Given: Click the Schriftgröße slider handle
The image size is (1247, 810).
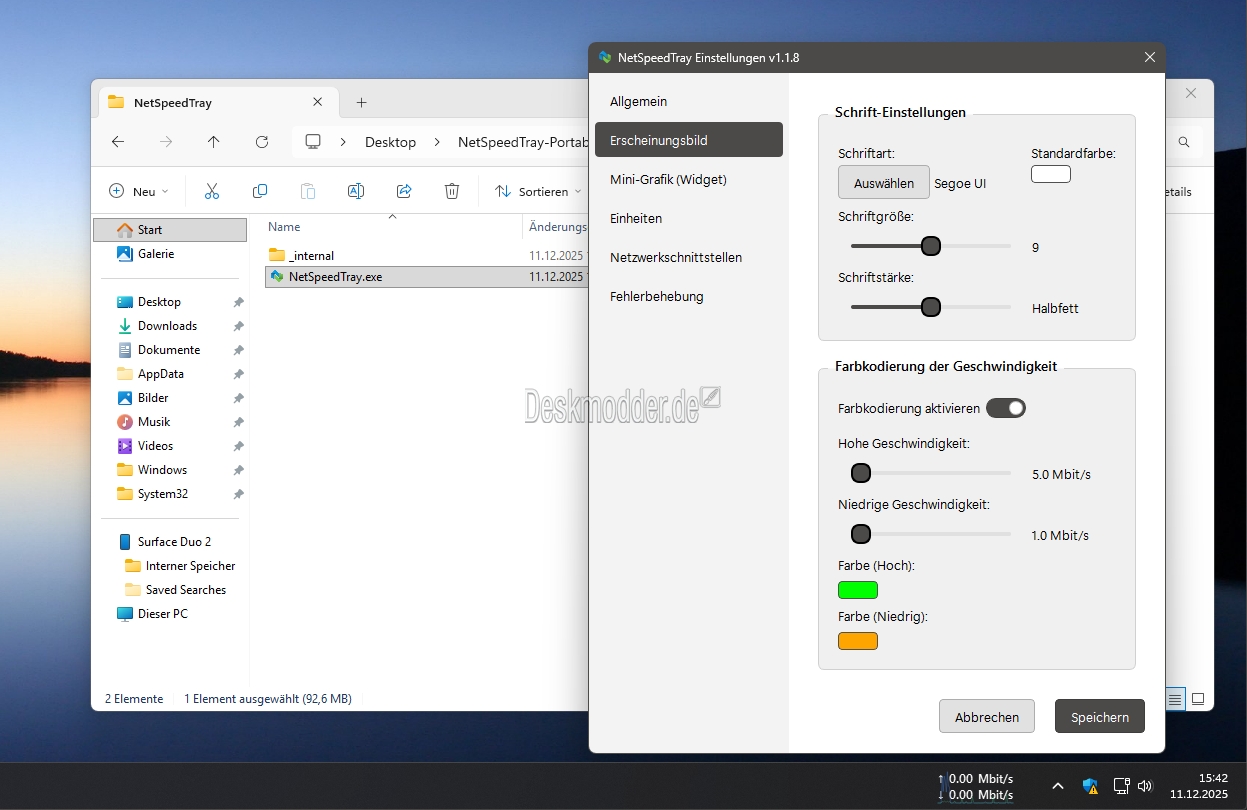Looking at the screenshot, I should [931, 246].
